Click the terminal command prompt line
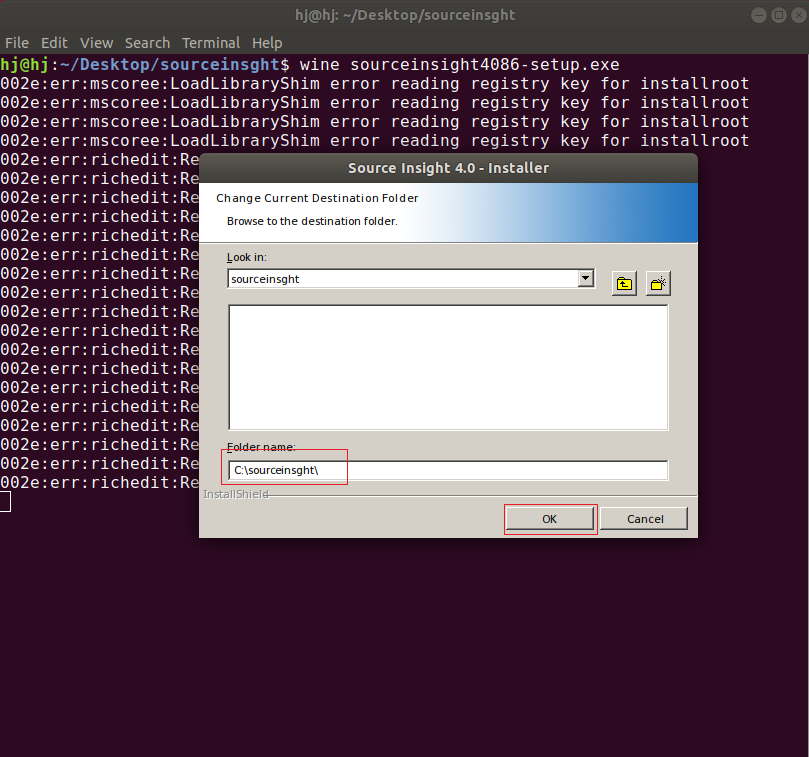Viewport: 809px width, 757px height. click(x=300, y=64)
